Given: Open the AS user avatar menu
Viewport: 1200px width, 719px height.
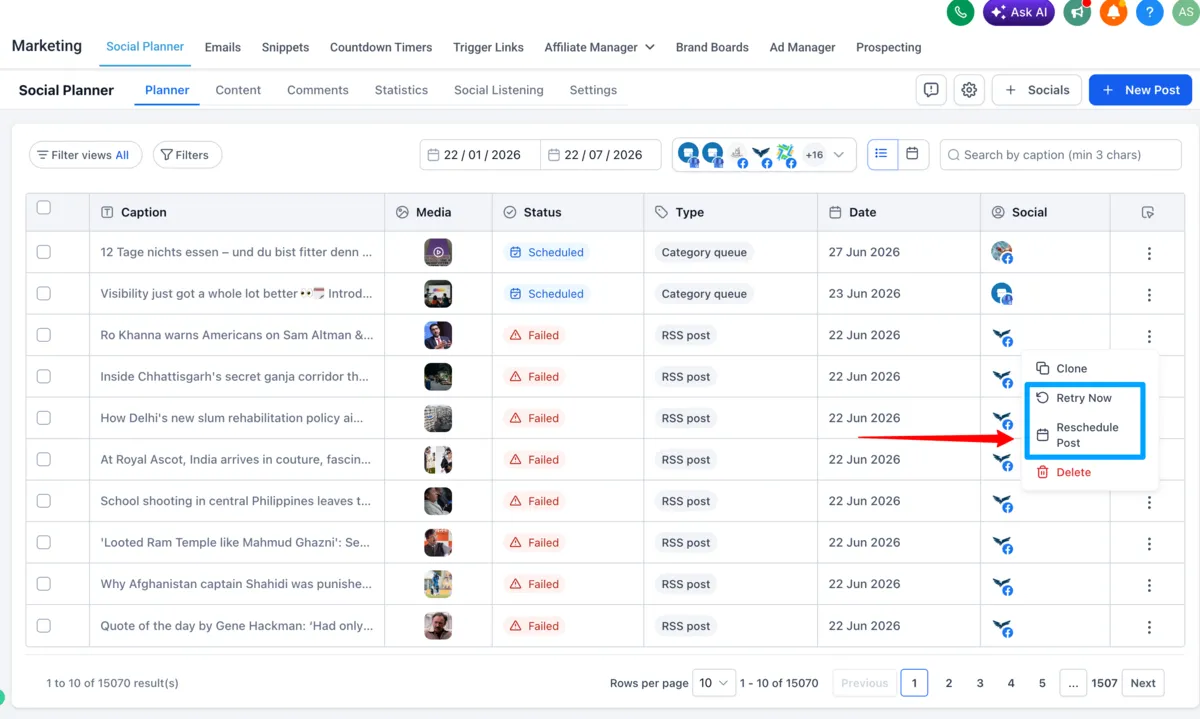Looking at the screenshot, I should 1186,12.
